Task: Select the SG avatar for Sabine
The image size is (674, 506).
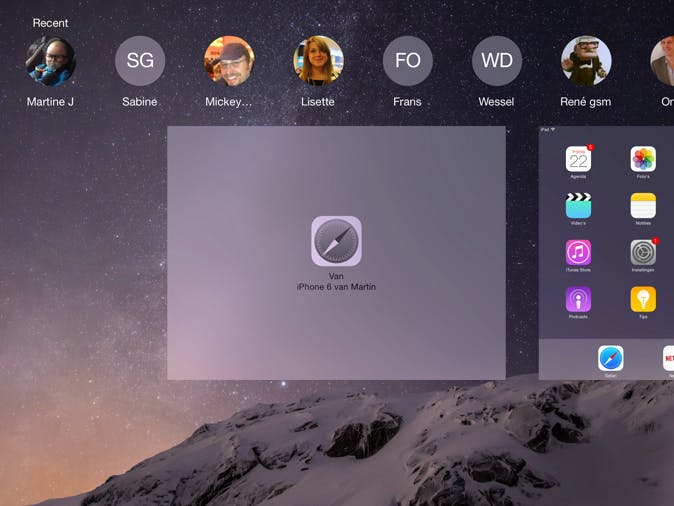Action: (140, 61)
